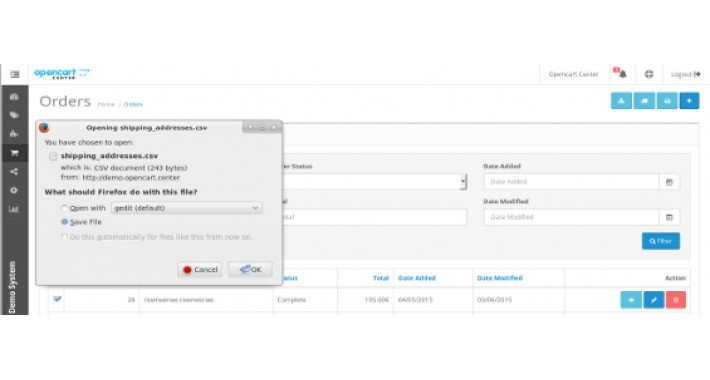Open the Dashboard sidebar icon

[14, 96]
